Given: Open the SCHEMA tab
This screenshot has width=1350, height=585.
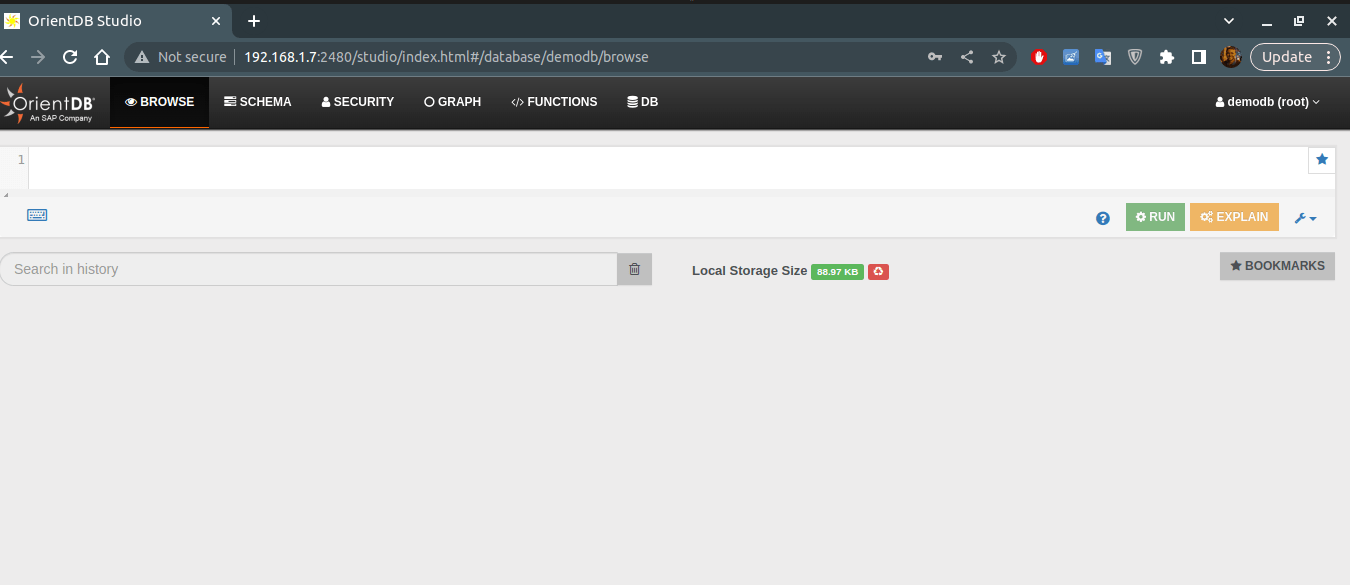Looking at the screenshot, I should coord(258,102).
